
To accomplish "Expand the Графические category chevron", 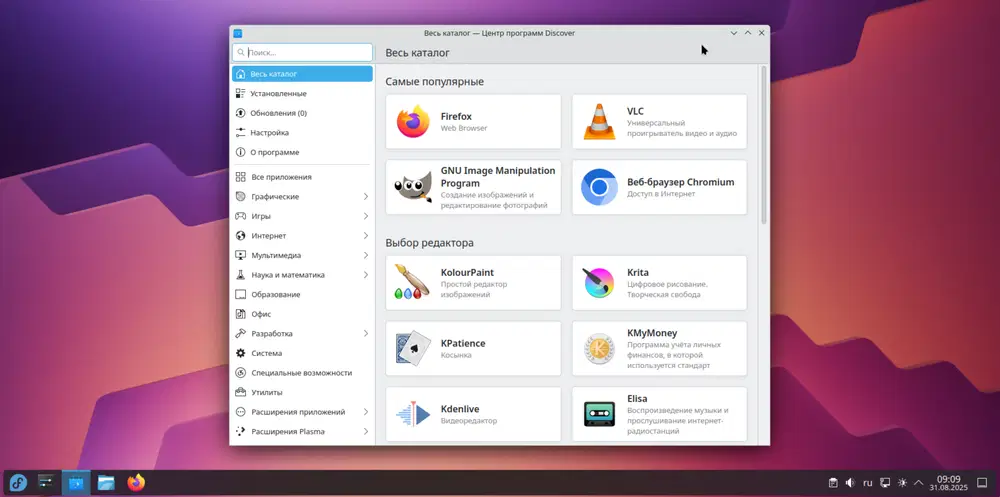I will (366, 197).
